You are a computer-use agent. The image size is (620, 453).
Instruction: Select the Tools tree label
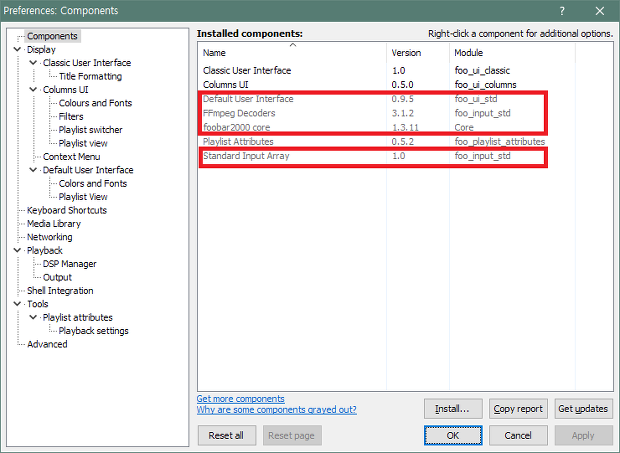(x=38, y=304)
